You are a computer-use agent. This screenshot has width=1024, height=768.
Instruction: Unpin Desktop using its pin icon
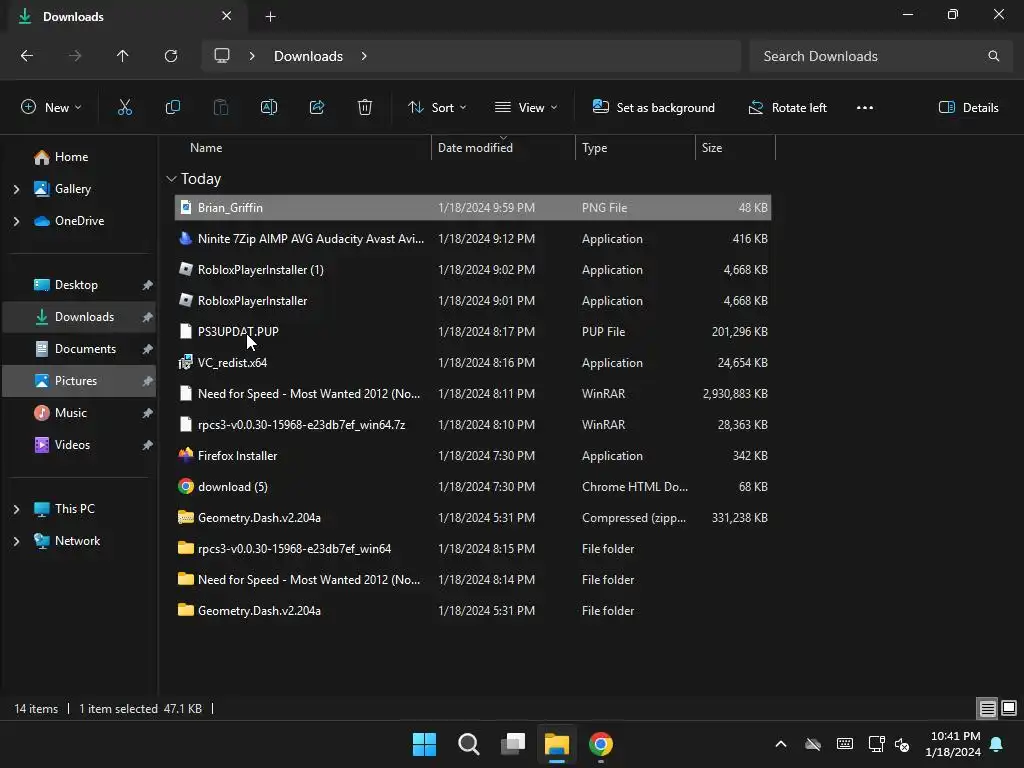[x=148, y=285]
